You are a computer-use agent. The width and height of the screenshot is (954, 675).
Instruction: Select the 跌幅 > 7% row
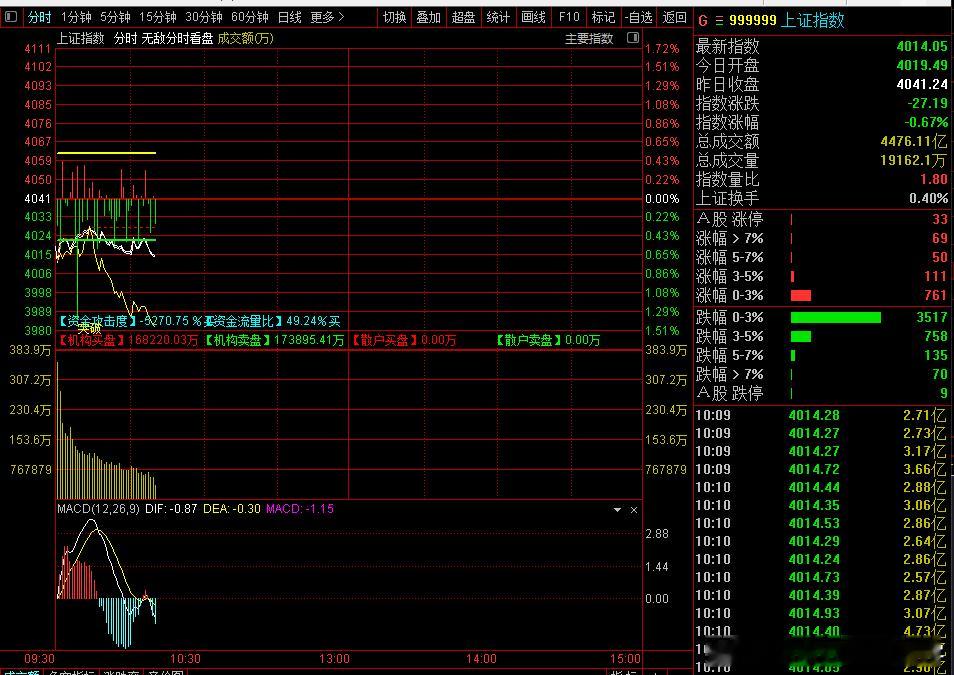click(x=821, y=374)
